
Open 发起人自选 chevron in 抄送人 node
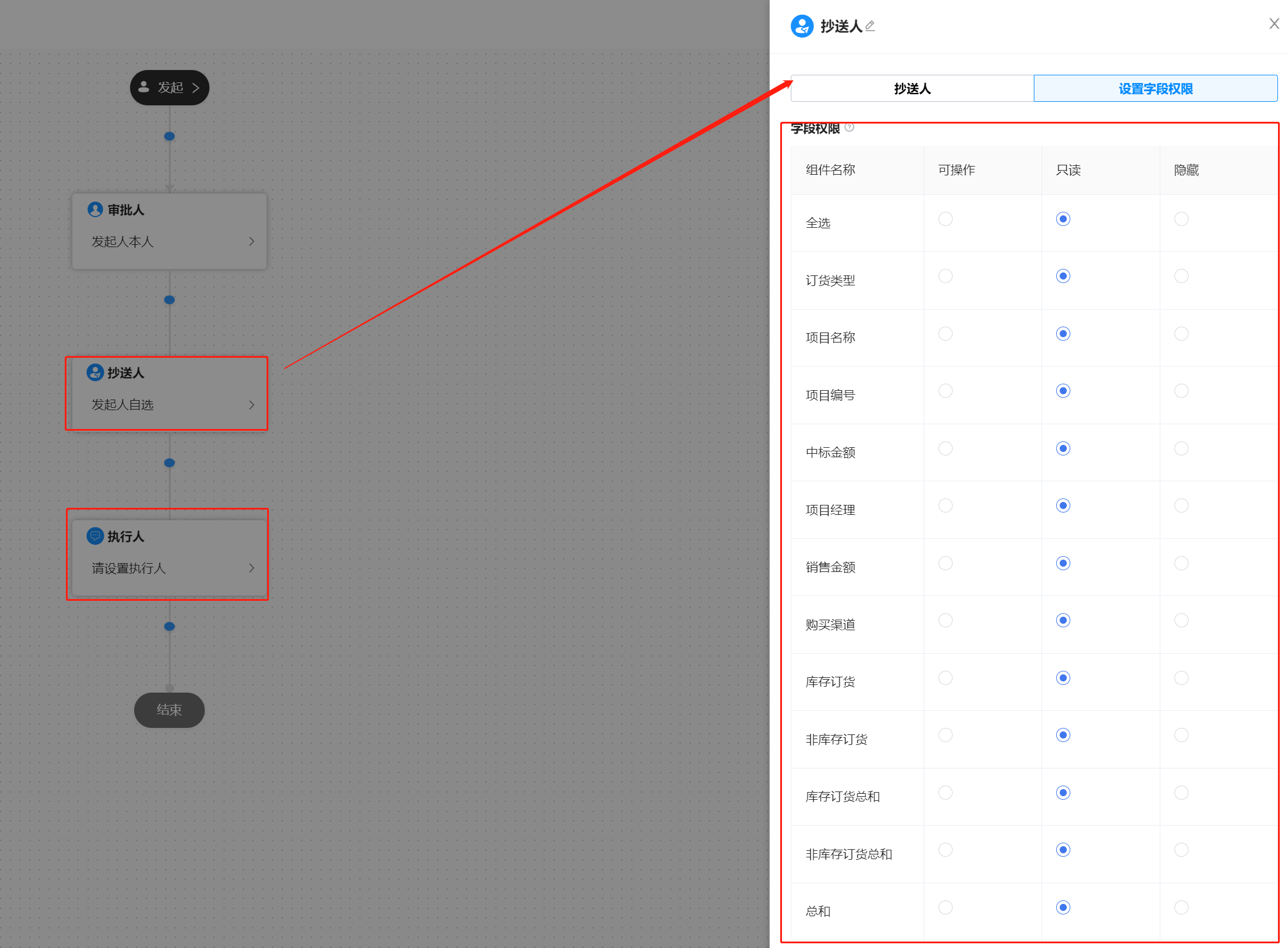pyautogui.click(x=252, y=405)
